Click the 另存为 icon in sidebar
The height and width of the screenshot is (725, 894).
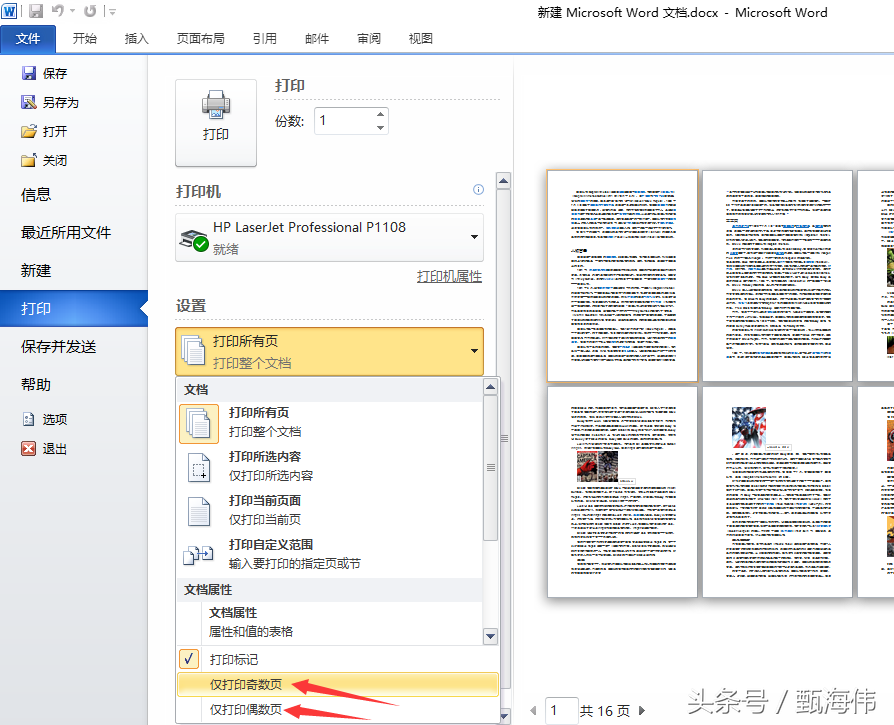29,102
